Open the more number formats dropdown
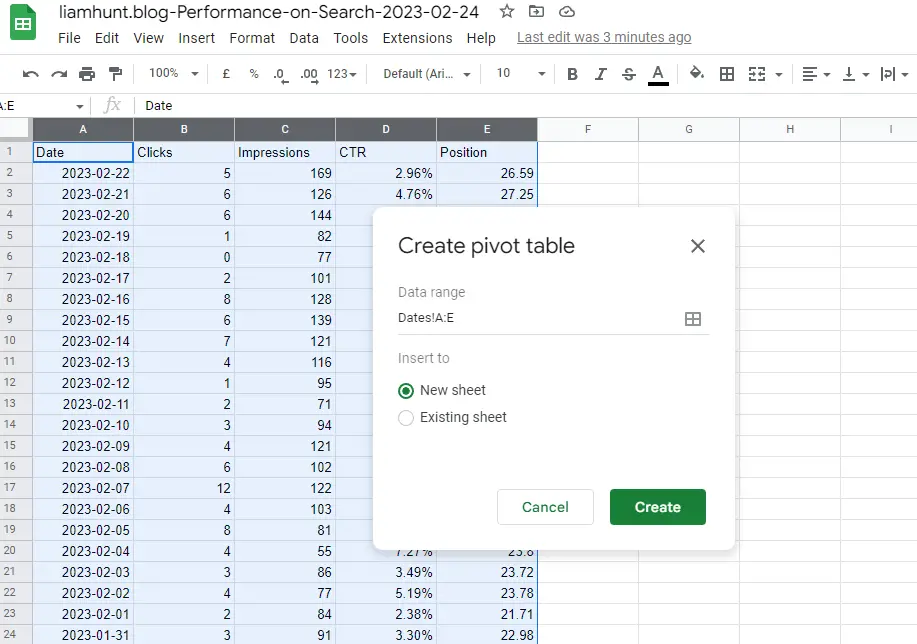Image resolution: width=917 pixels, height=644 pixels. click(x=342, y=74)
